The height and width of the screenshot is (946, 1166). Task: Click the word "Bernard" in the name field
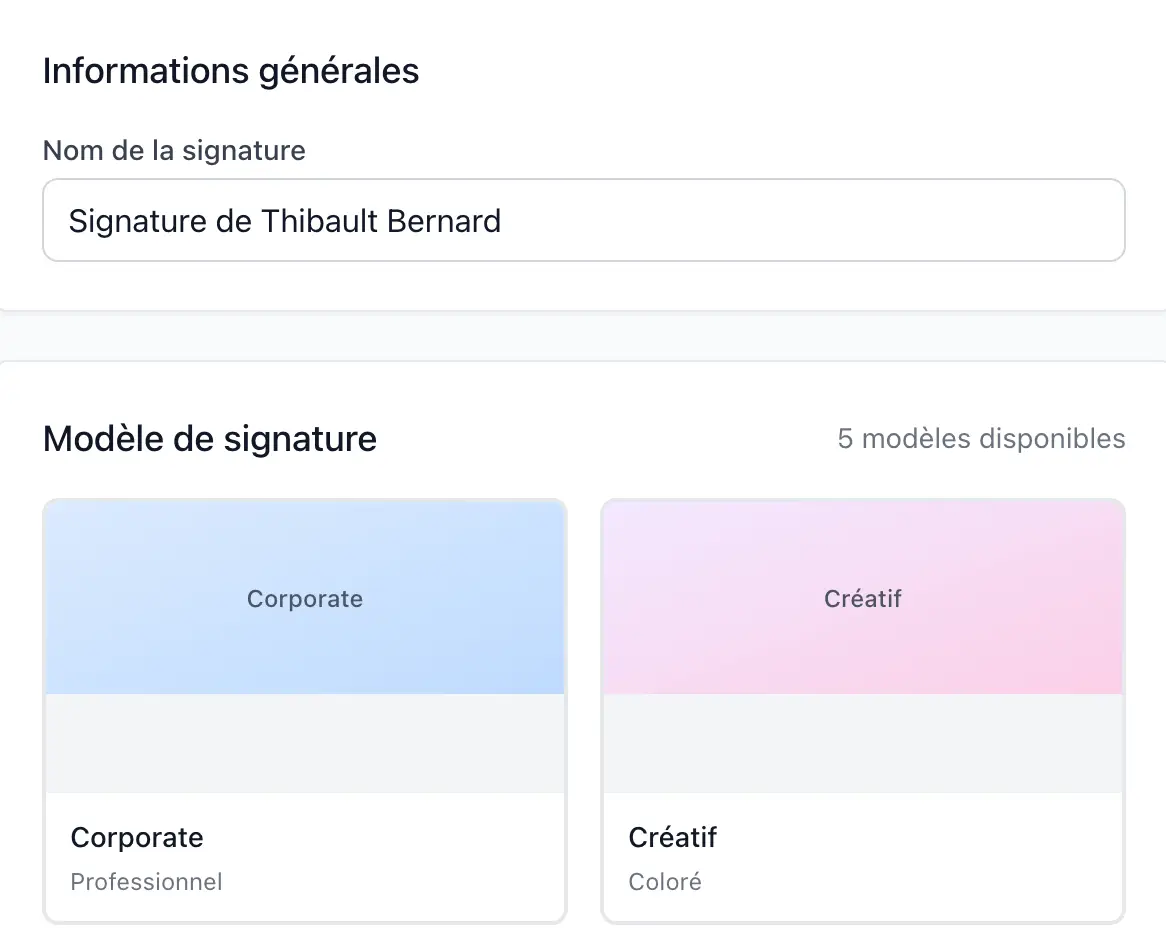(443, 220)
